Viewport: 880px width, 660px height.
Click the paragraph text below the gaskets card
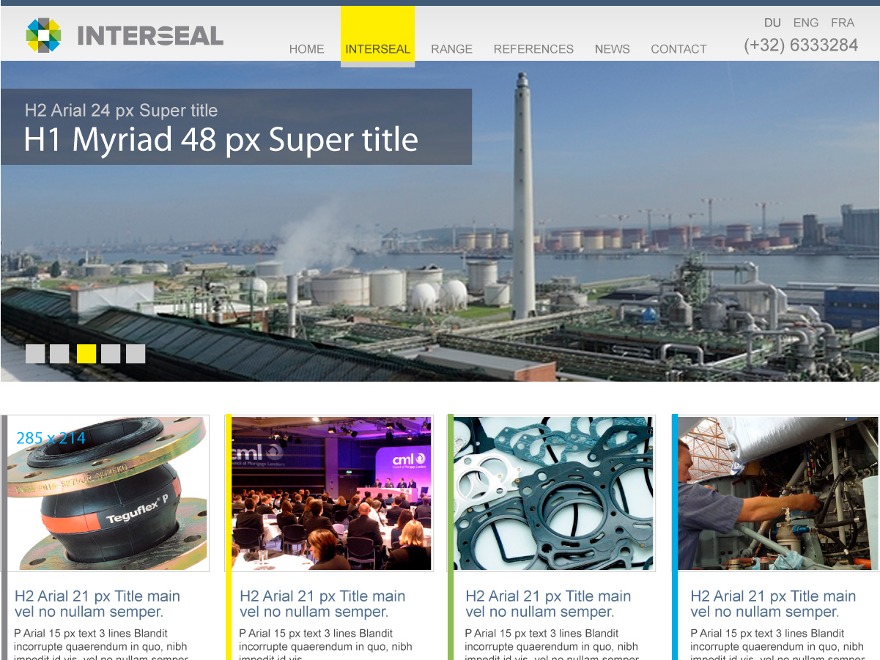pyautogui.click(x=552, y=644)
